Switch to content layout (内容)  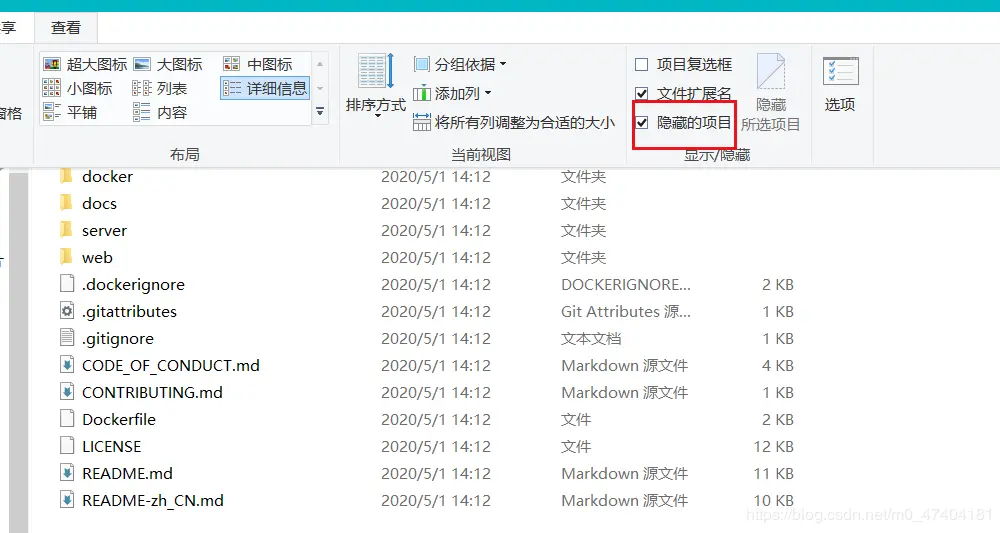(x=160, y=112)
